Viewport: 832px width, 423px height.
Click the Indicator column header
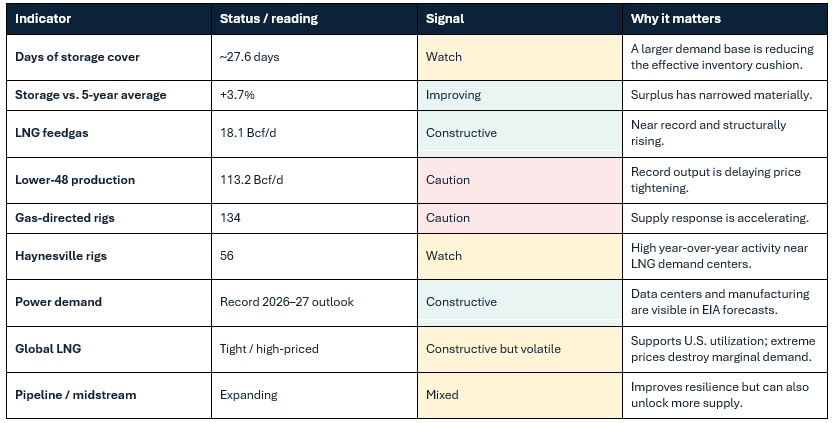coord(109,19)
